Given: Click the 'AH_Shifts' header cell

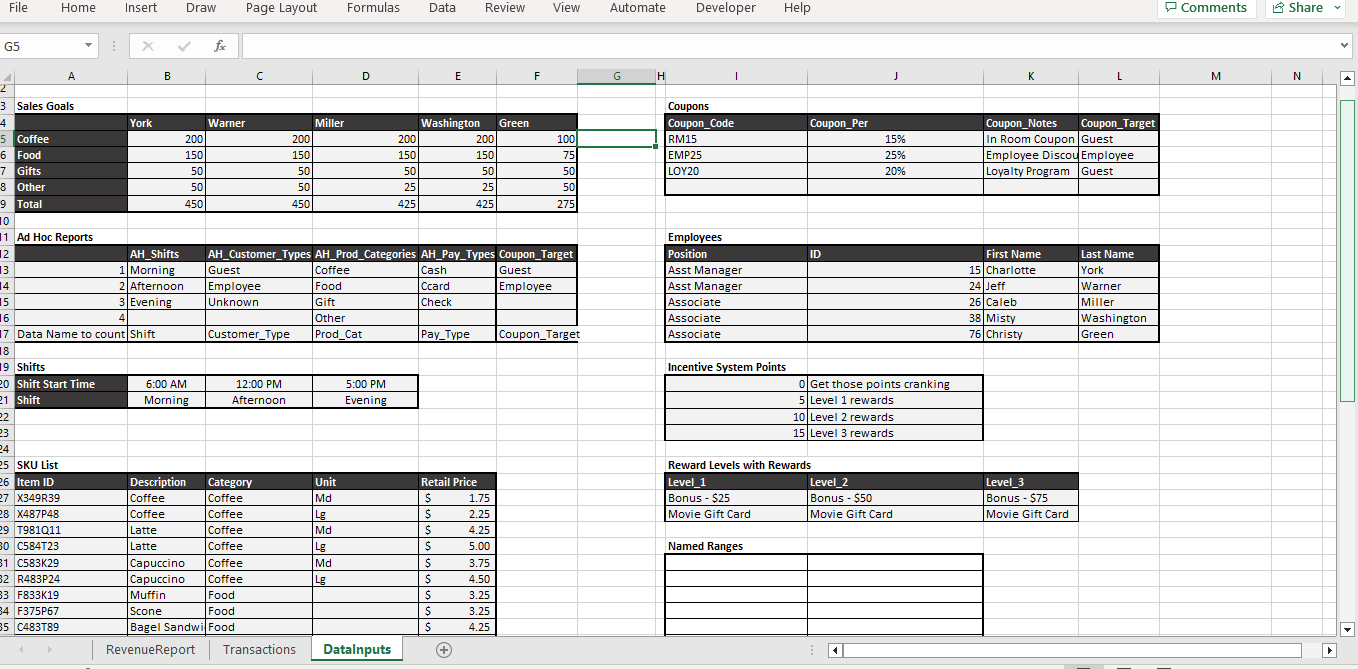Looking at the screenshot, I should pos(166,254).
